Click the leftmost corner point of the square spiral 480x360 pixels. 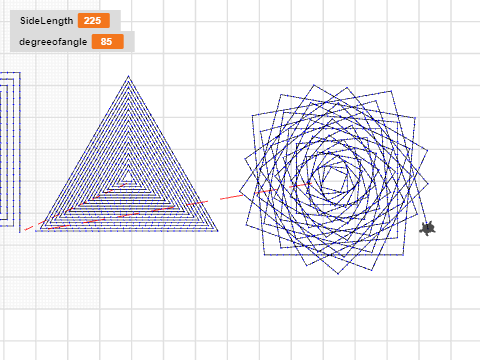pos(240,191)
